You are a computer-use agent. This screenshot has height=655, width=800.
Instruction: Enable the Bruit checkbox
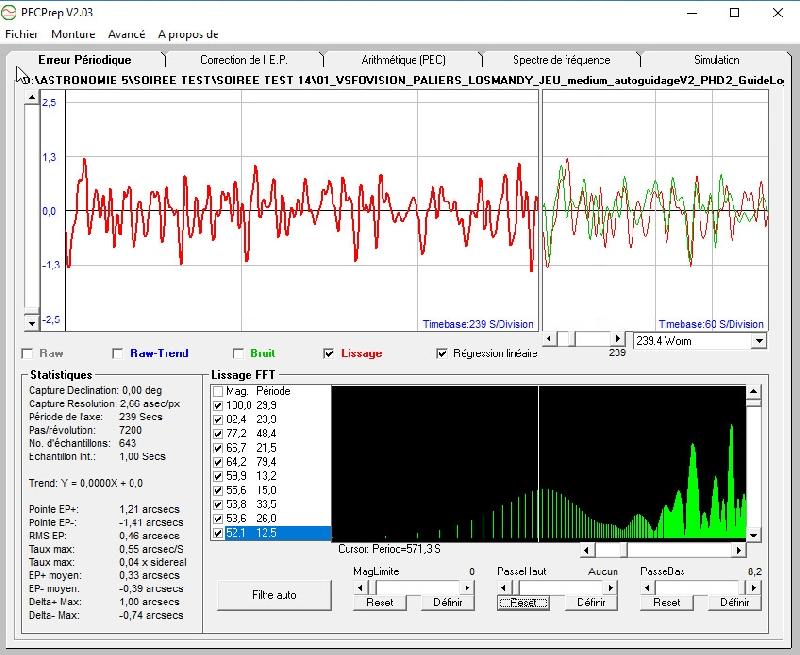(x=238, y=354)
